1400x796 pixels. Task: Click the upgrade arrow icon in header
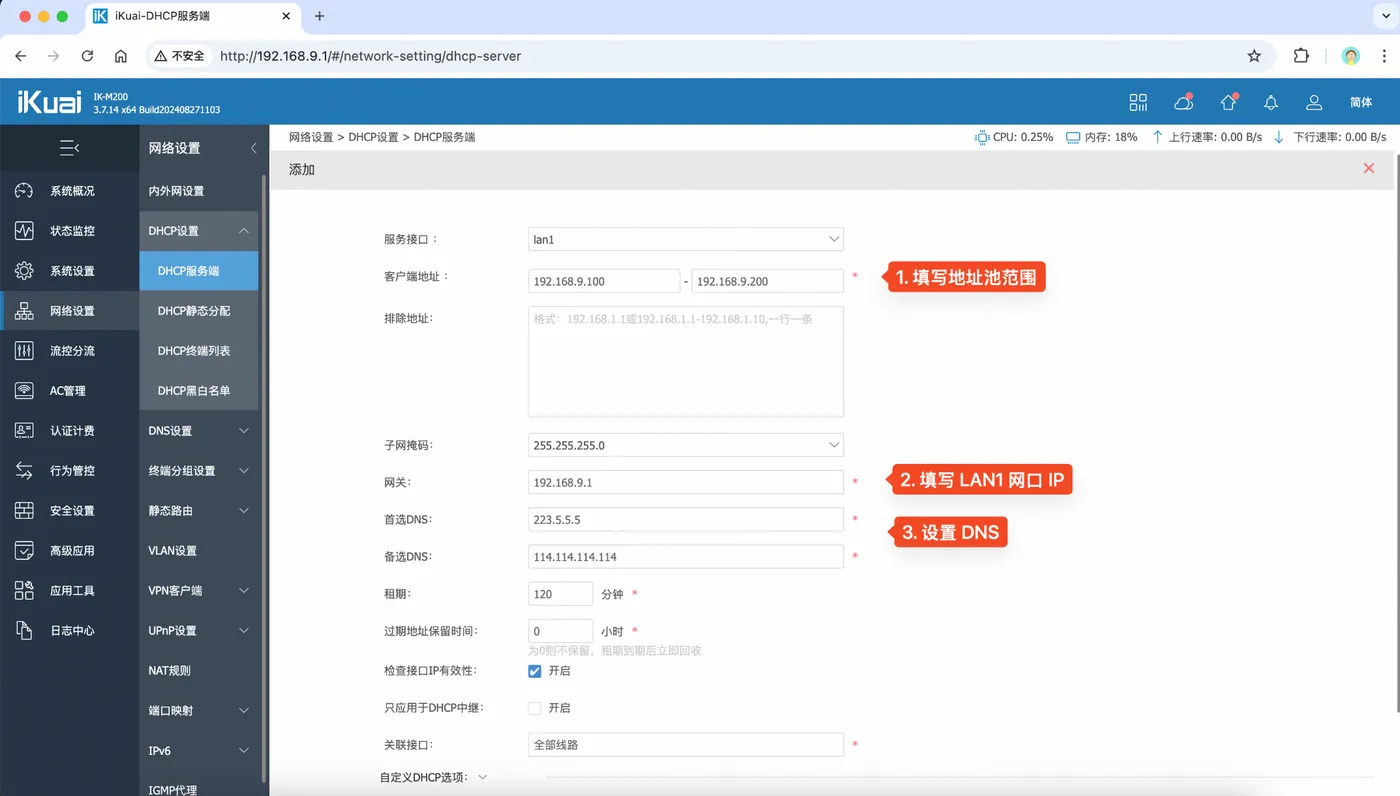[1229, 102]
